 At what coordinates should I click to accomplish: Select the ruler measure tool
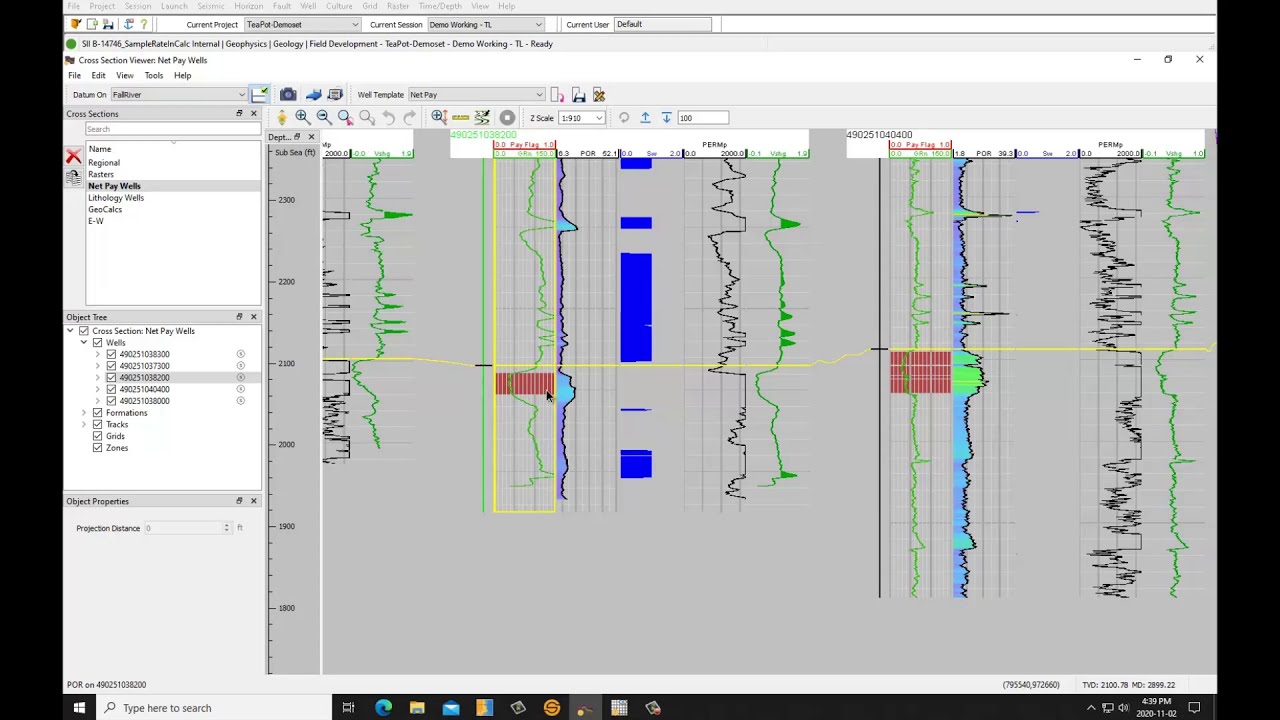click(460, 118)
